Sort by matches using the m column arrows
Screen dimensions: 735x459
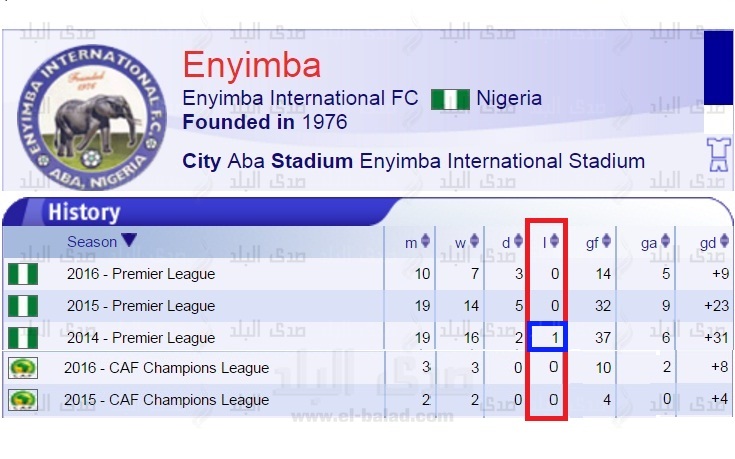(425, 241)
